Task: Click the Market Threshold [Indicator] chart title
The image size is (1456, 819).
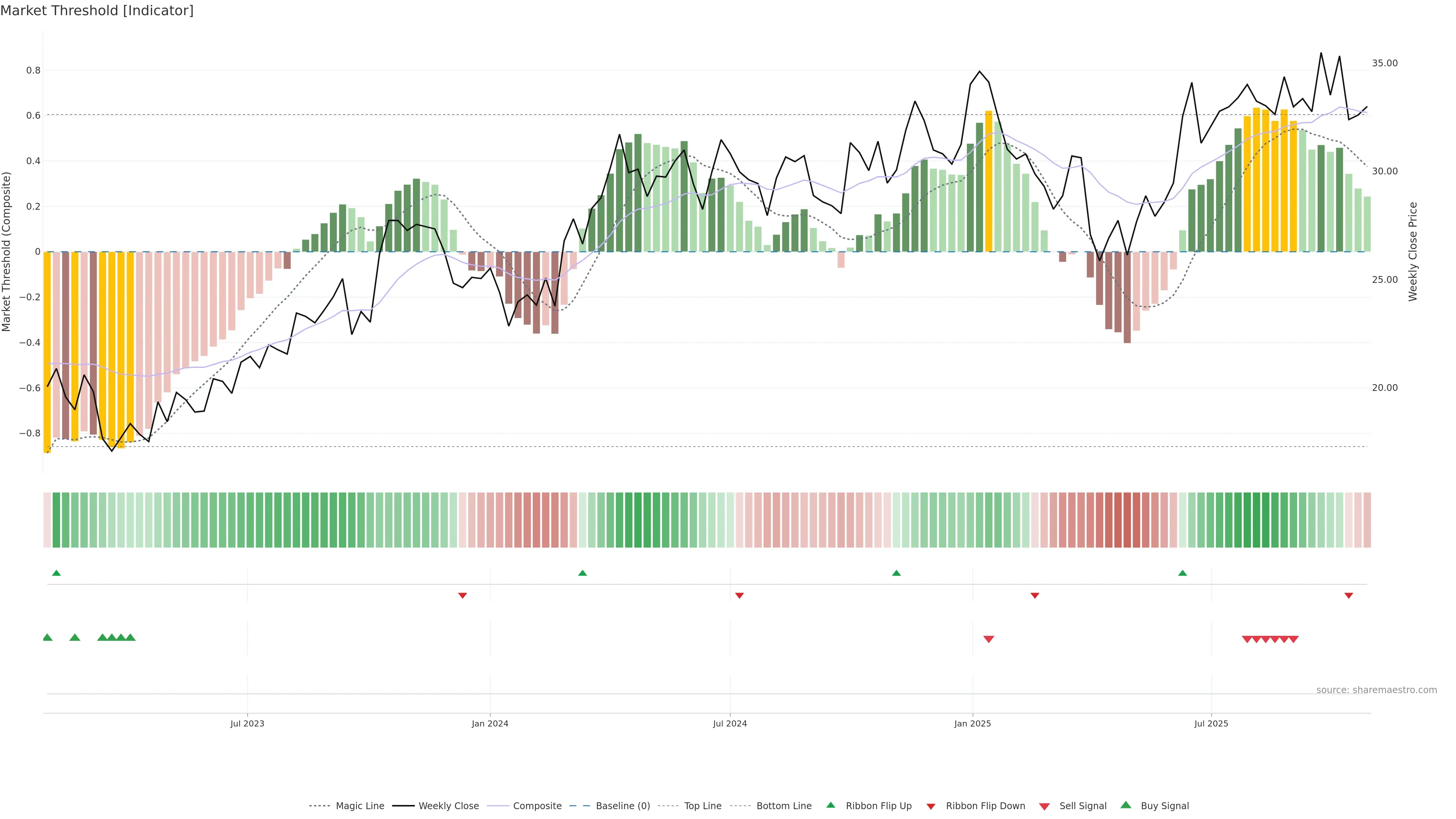Action: coord(97,11)
